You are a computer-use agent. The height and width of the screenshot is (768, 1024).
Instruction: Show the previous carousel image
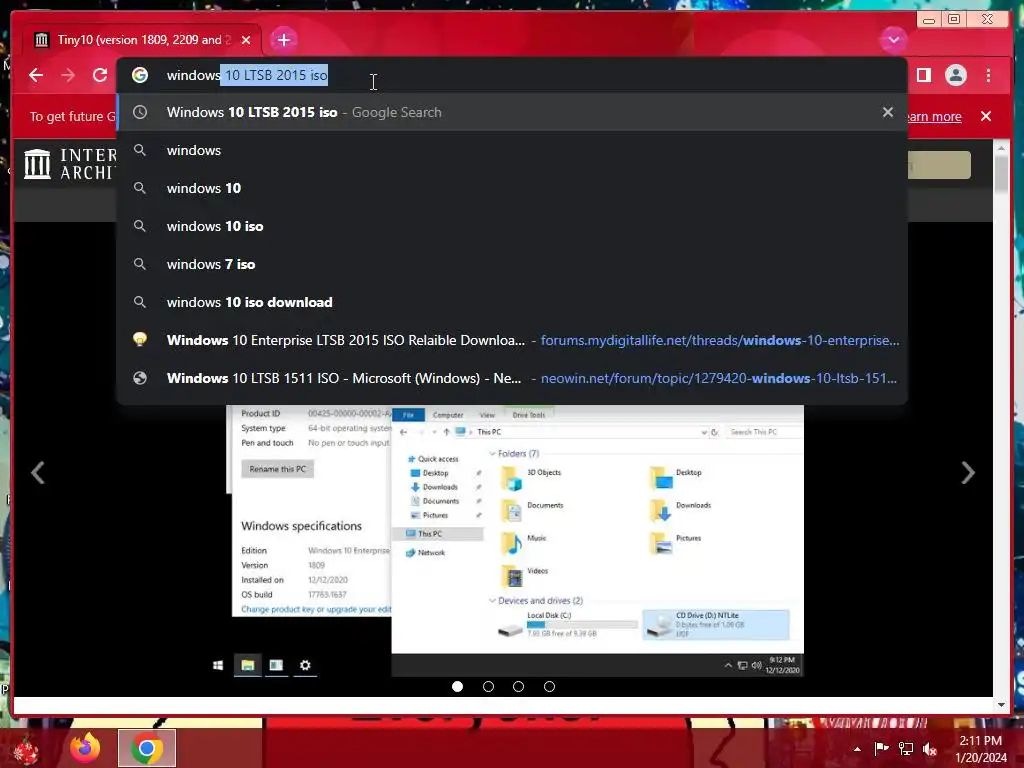click(x=38, y=473)
